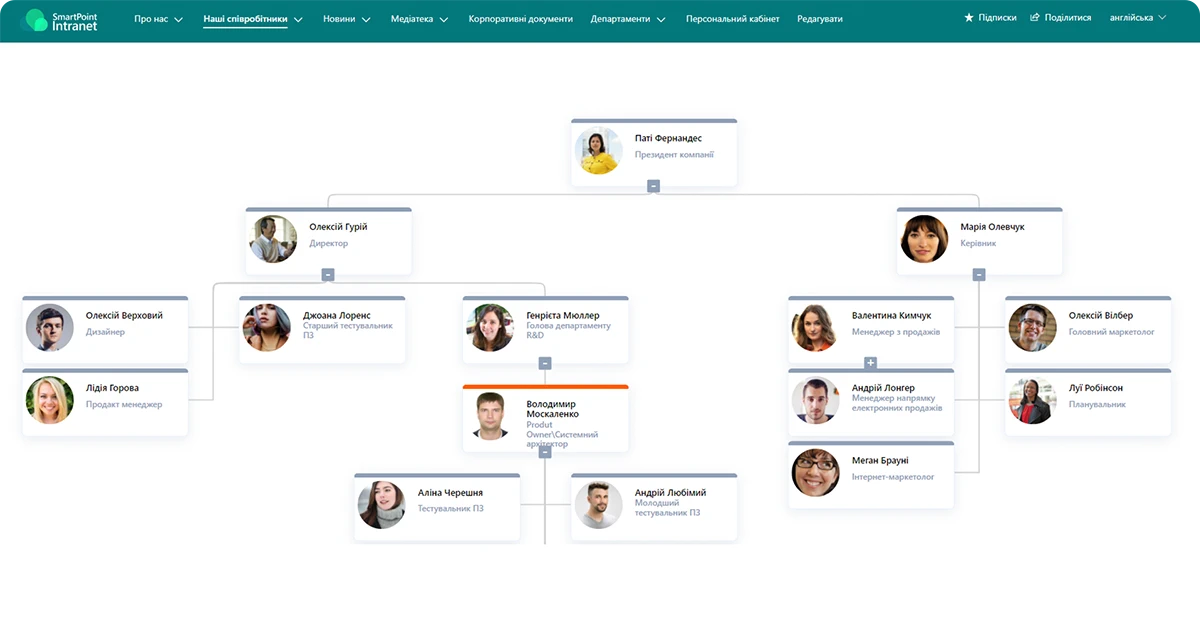Viewport: 1200px width, 630px height.
Task: Collapse branch under Генріста Мюллер
Action: coord(545,363)
